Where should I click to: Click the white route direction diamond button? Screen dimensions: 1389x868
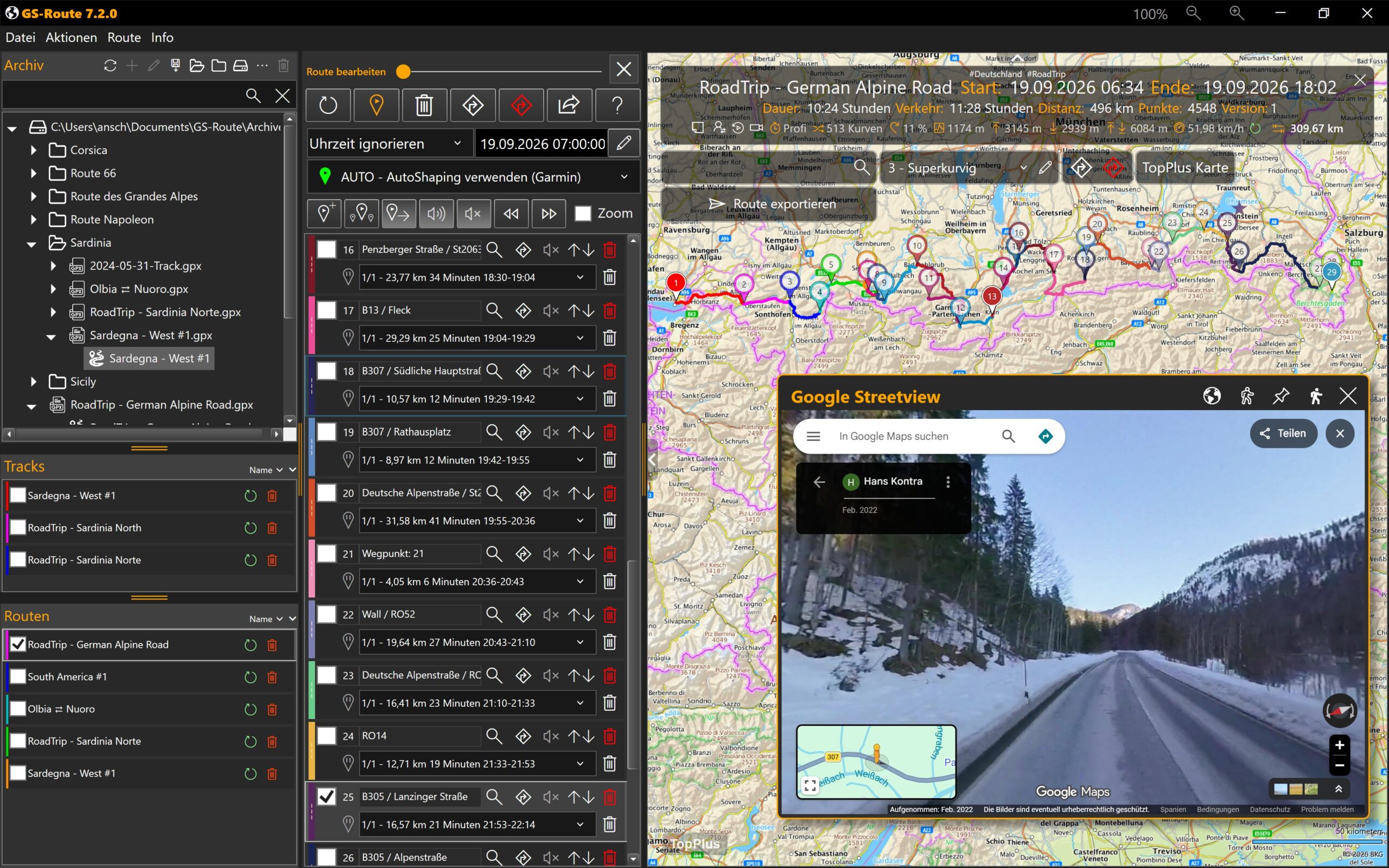coord(473,105)
